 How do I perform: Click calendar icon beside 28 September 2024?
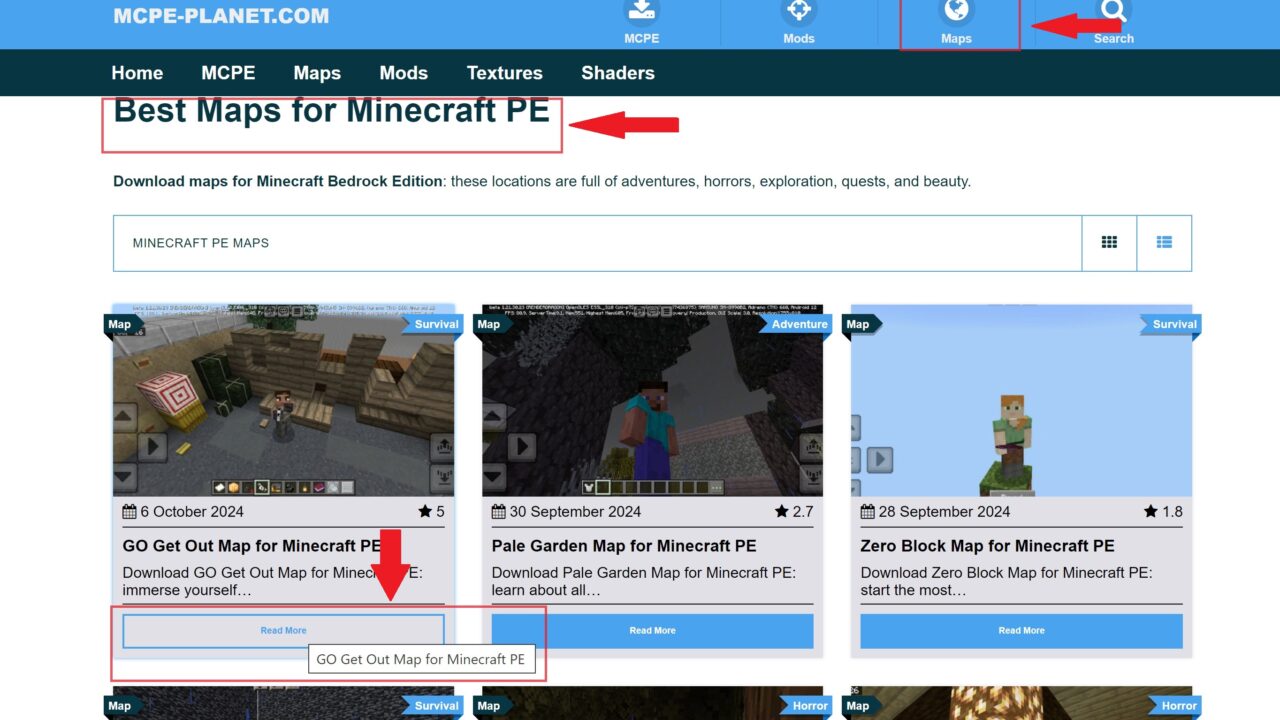click(867, 512)
